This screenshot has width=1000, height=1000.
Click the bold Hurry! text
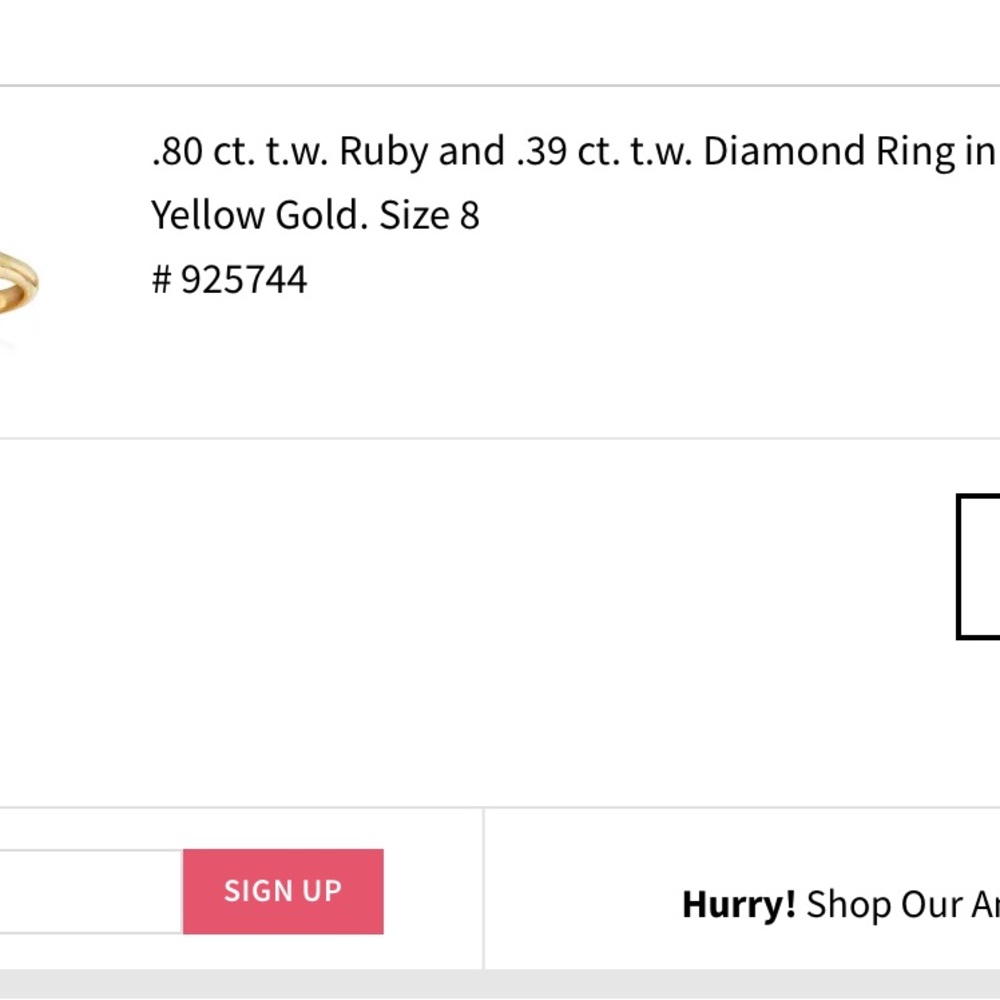click(x=737, y=903)
